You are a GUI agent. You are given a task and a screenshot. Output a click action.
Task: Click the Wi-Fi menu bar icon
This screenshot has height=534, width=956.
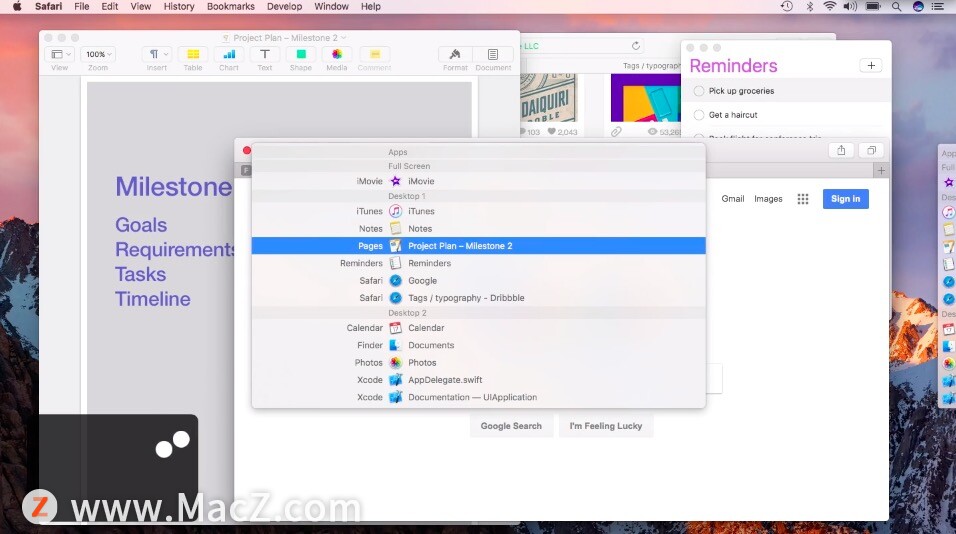(829, 6)
